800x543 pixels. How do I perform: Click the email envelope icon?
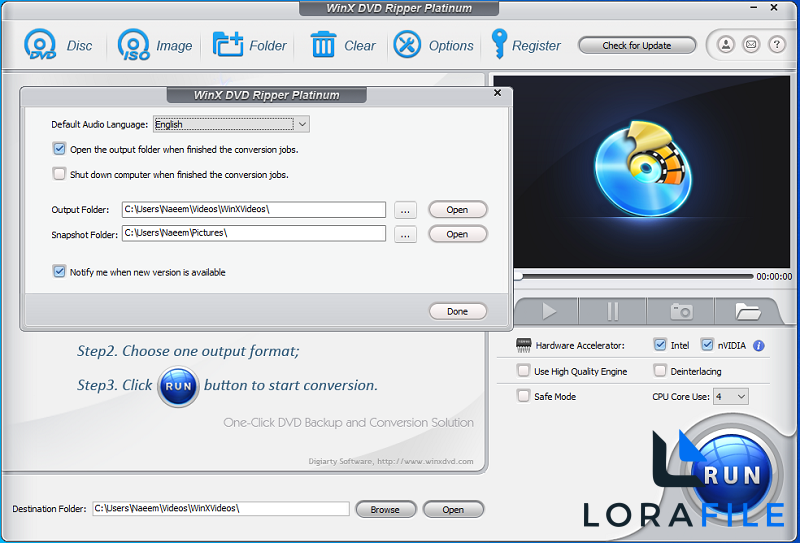point(751,45)
